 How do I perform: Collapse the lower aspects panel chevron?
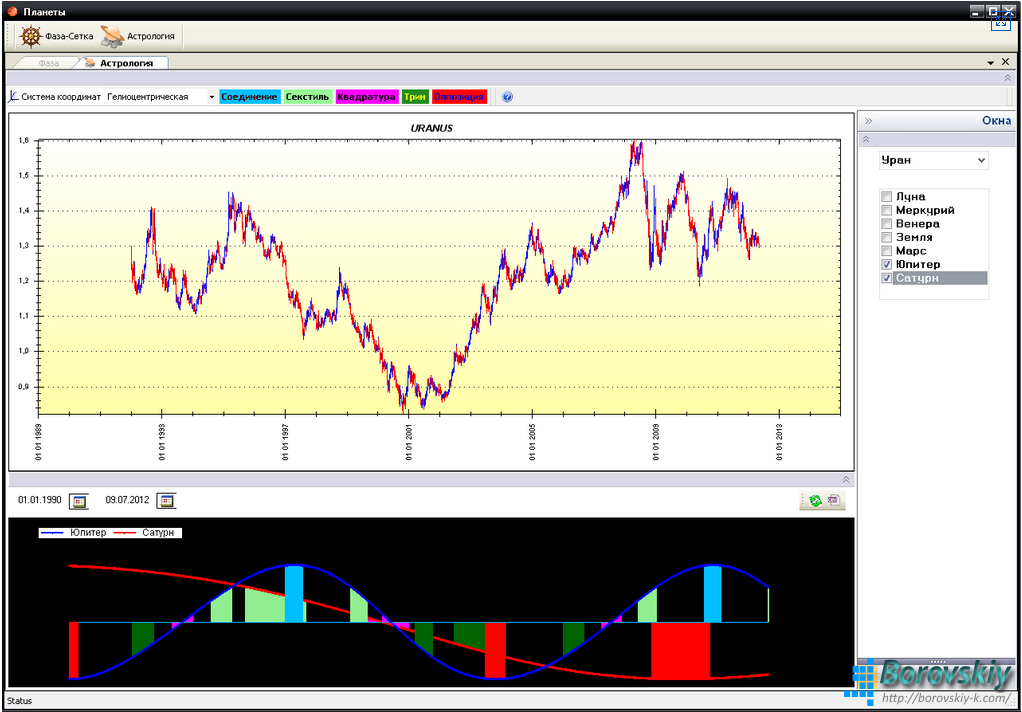(845, 479)
